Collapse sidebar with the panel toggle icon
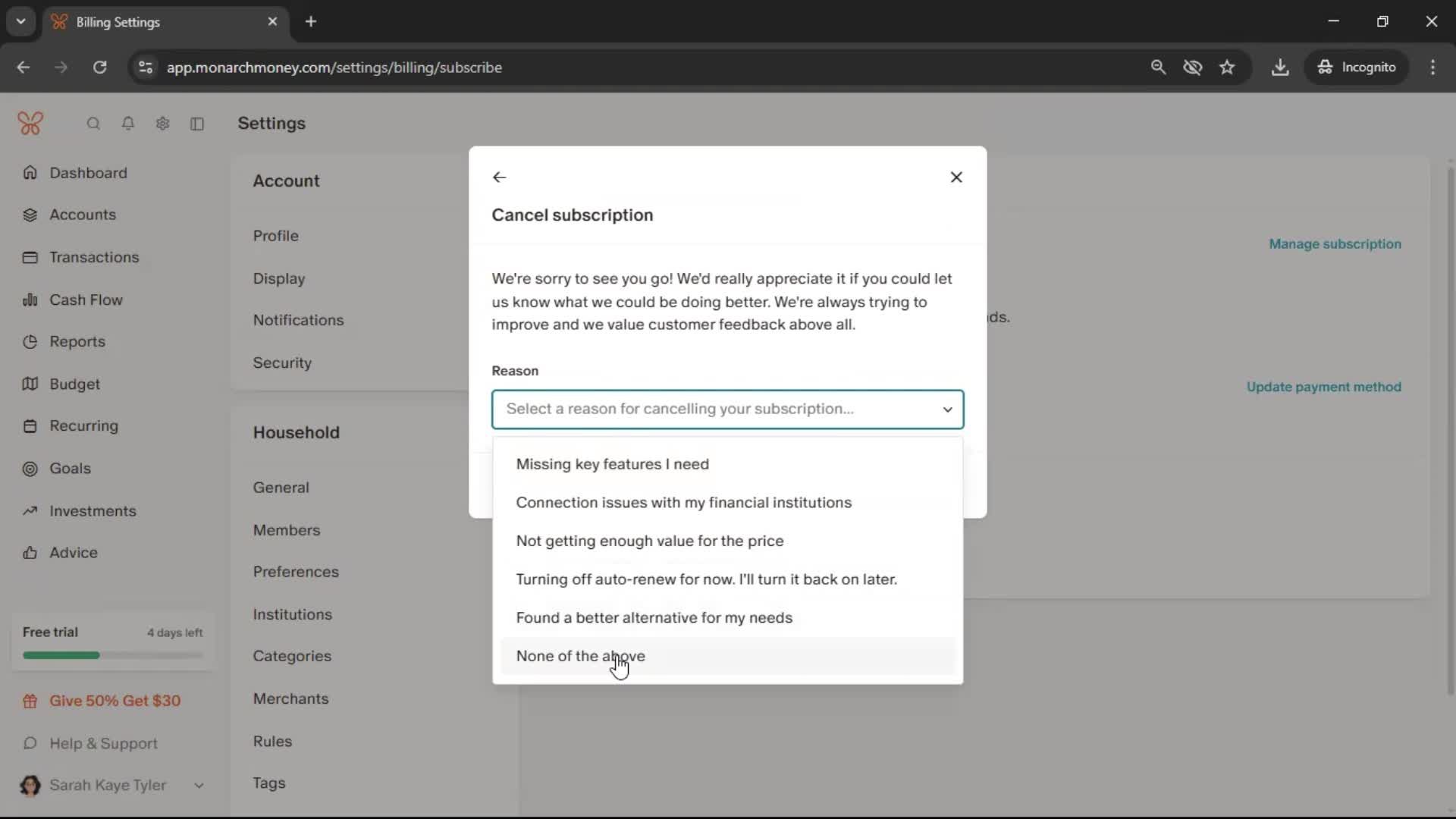The height and width of the screenshot is (819, 1456). click(x=197, y=124)
